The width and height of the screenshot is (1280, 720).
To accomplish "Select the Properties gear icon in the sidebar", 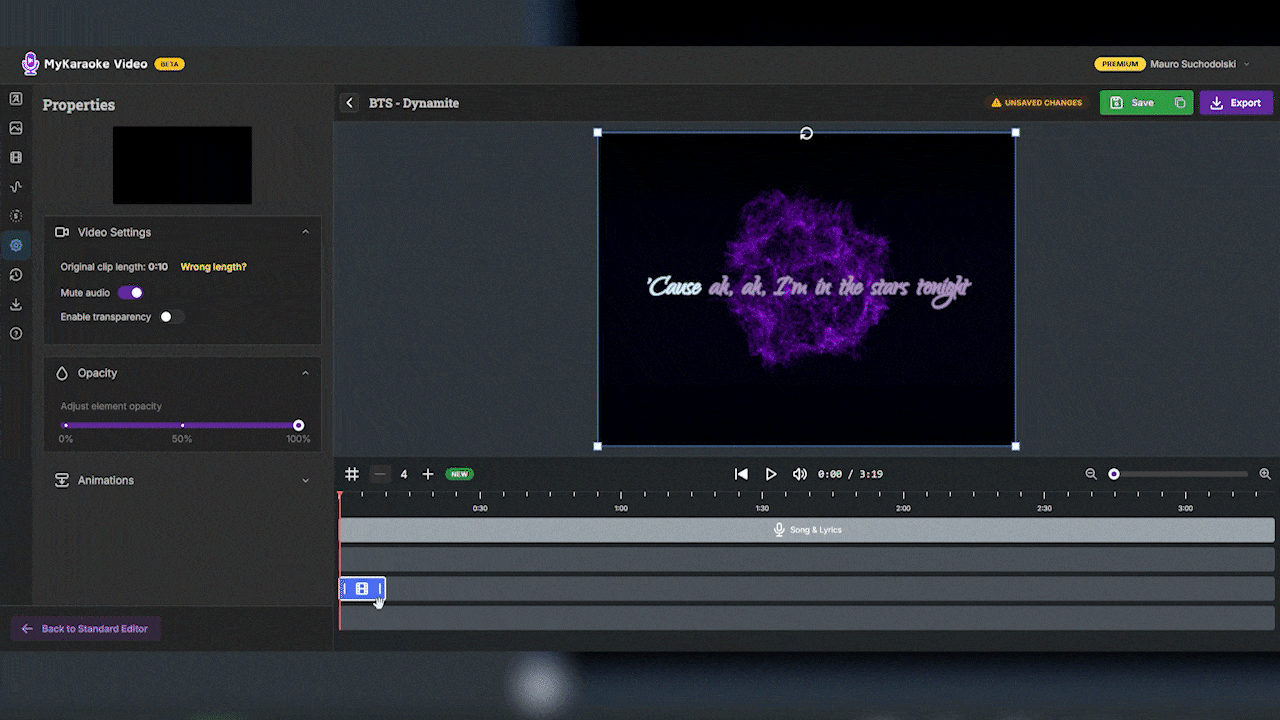I will 15,245.
